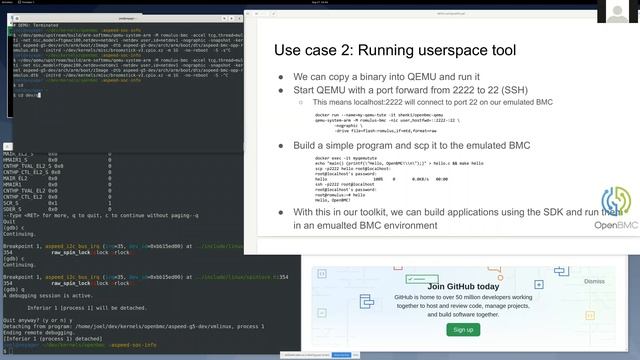Click the 'Join GitHub today' heading
This screenshot has height=360, width=640.
click(463, 287)
